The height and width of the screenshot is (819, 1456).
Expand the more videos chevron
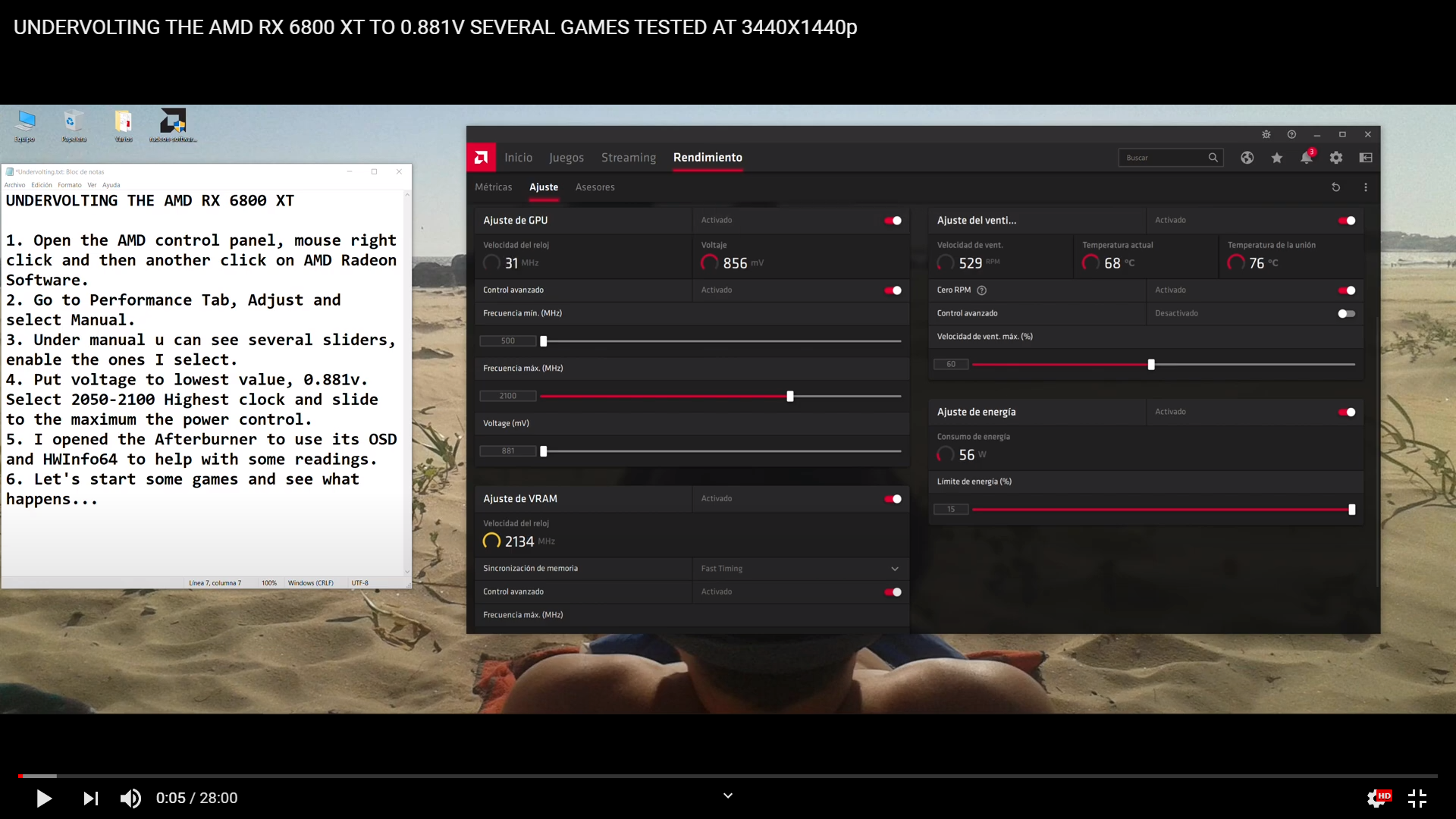(728, 795)
